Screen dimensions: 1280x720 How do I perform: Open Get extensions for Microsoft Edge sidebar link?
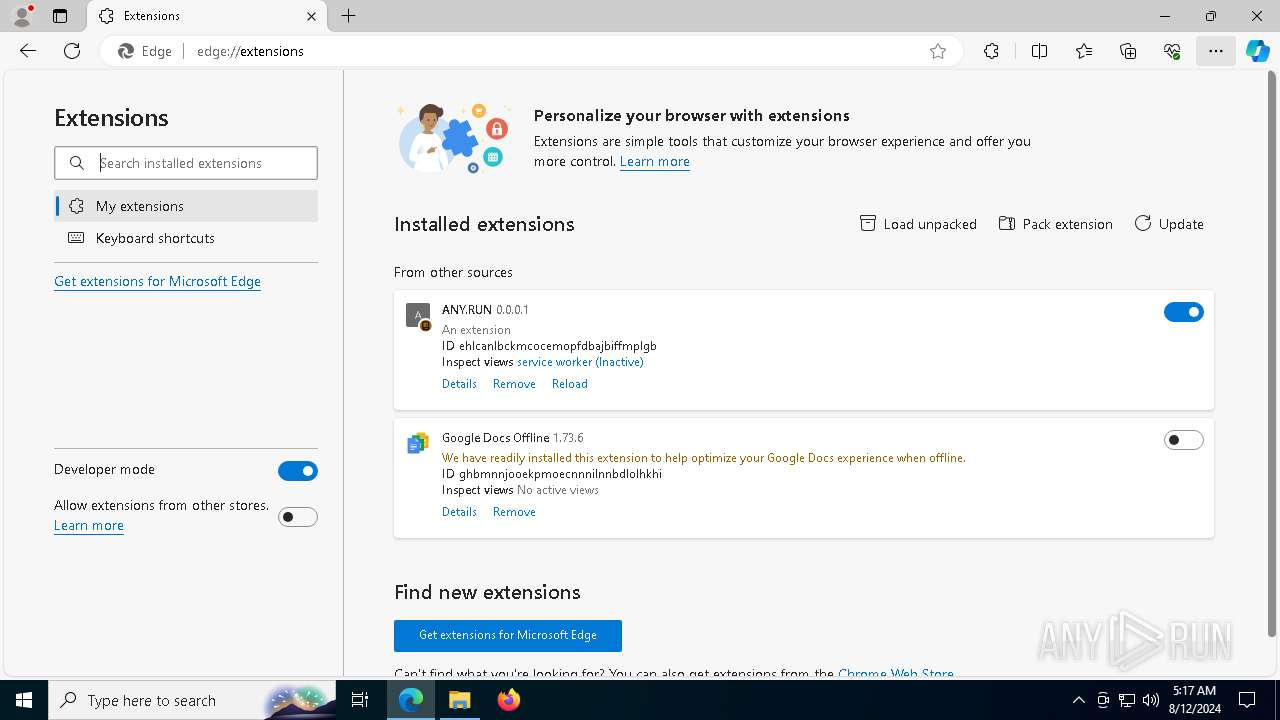157,281
